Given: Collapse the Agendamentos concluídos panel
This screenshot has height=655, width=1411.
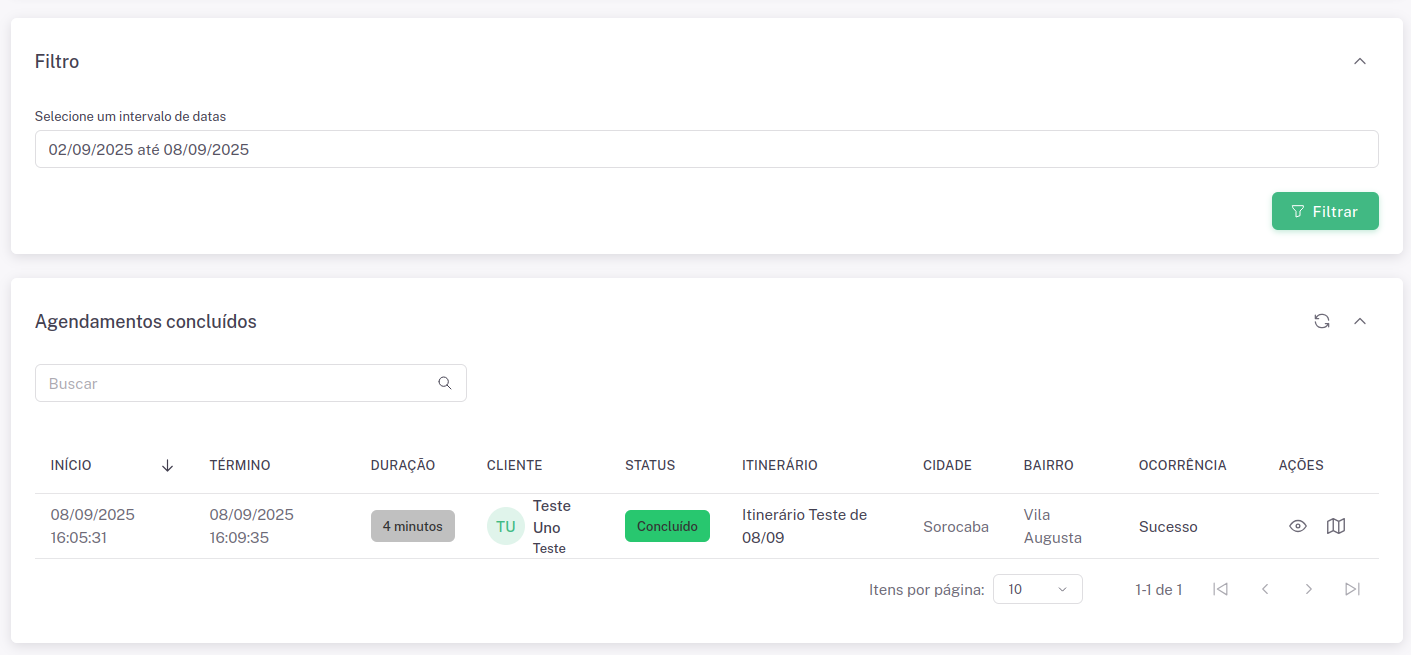Looking at the screenshot, I should coord(1359,321).
